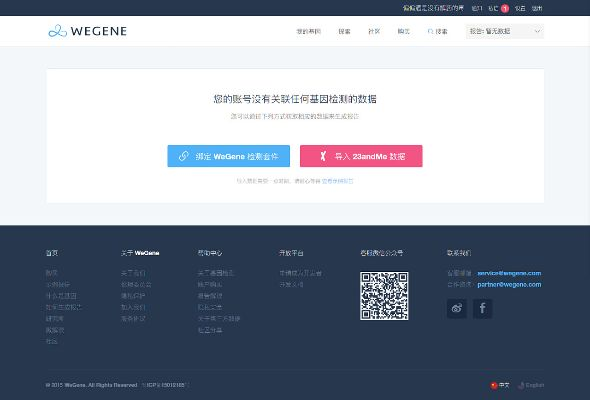Image resolution: width=590 pixels, height=400 pixels.
Task: Open the Weibo social icon in footer
Action: coord(457,309)
